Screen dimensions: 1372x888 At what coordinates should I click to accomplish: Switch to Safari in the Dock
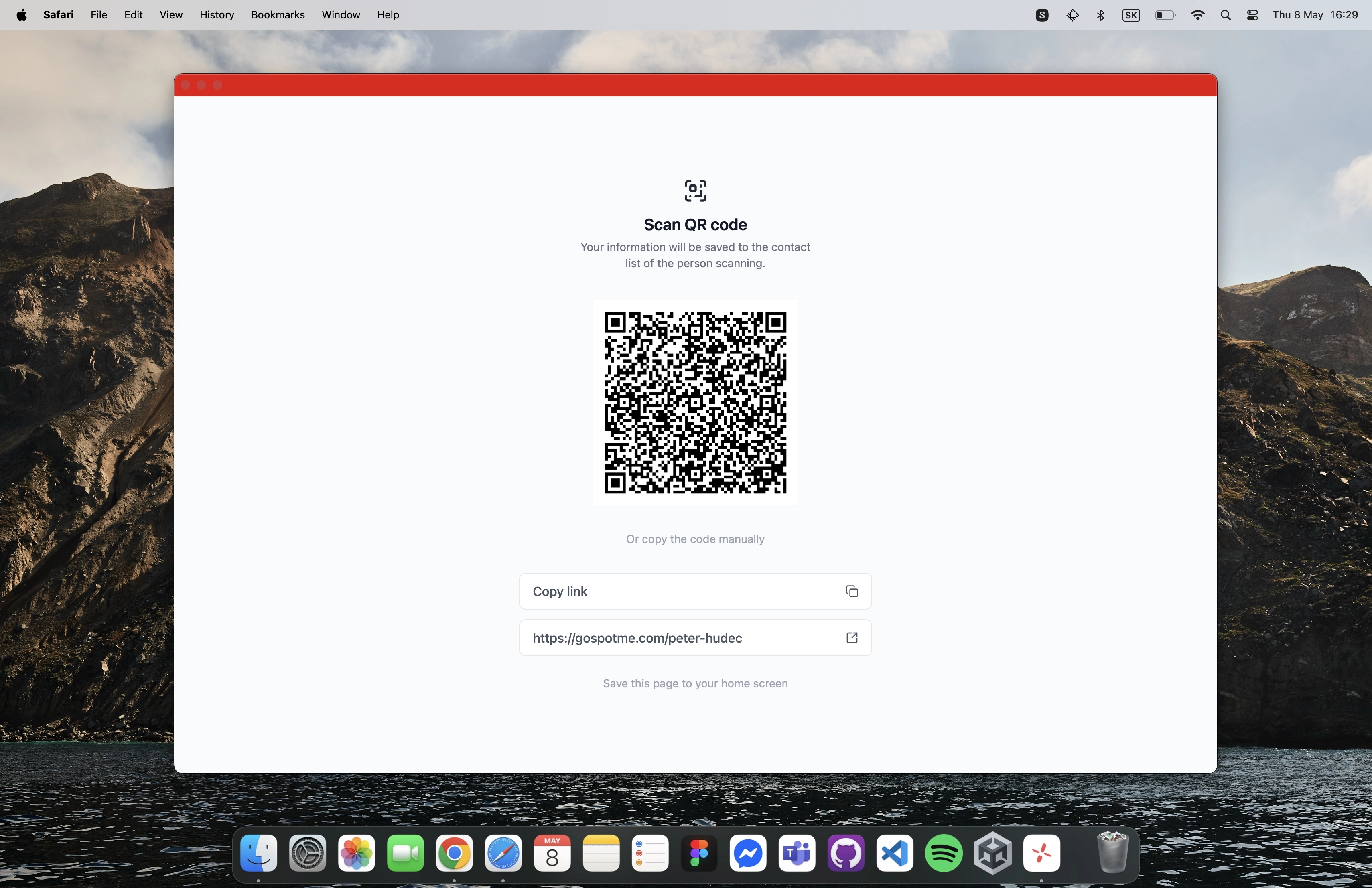click(503, 853)
